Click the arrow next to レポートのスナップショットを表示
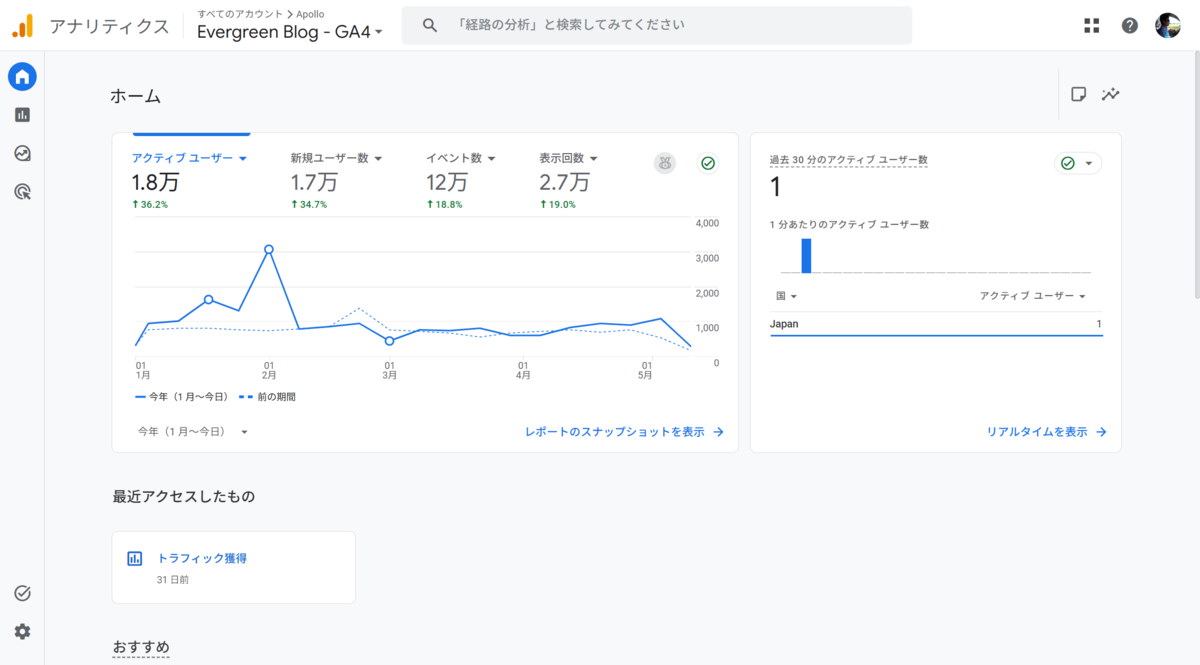This screenshot has width=1200, height=665. pos(718,432)
